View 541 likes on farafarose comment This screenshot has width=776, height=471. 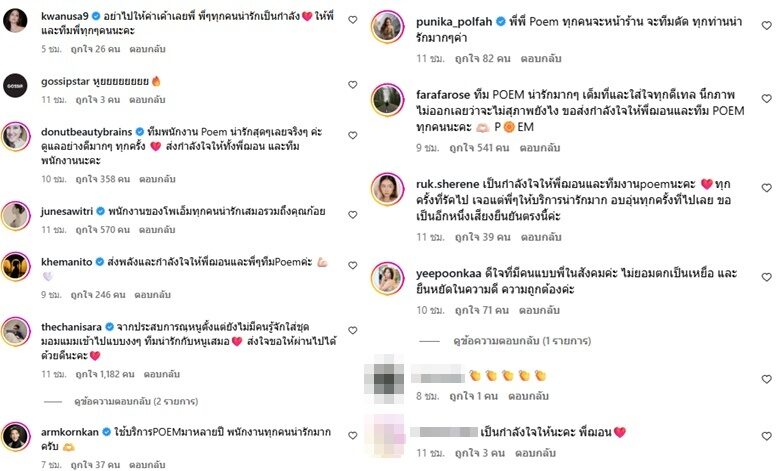pyautogui.click(x=479, y=148)
